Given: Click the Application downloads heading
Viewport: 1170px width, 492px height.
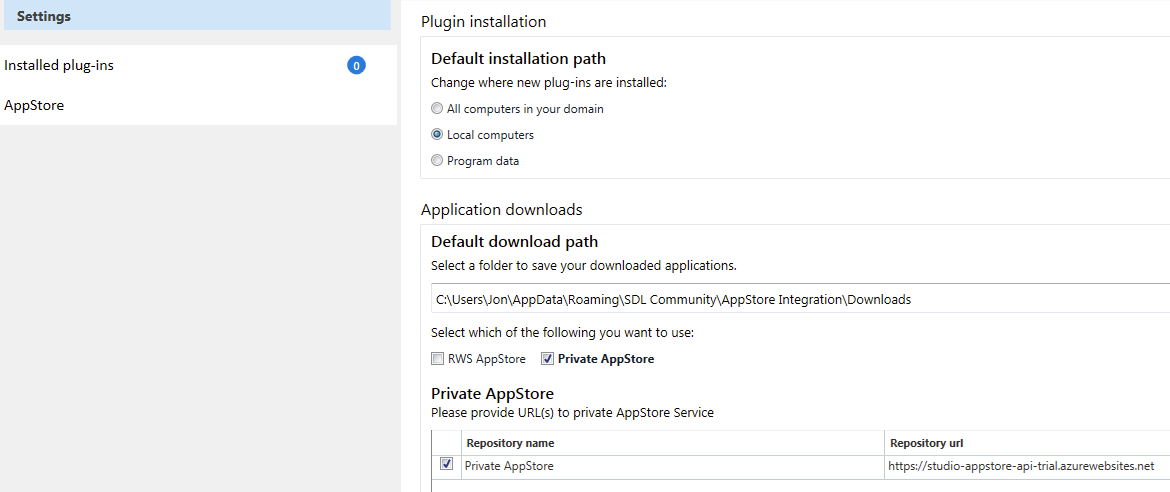Looking at the screenshot, I should [x=501, y=209].
